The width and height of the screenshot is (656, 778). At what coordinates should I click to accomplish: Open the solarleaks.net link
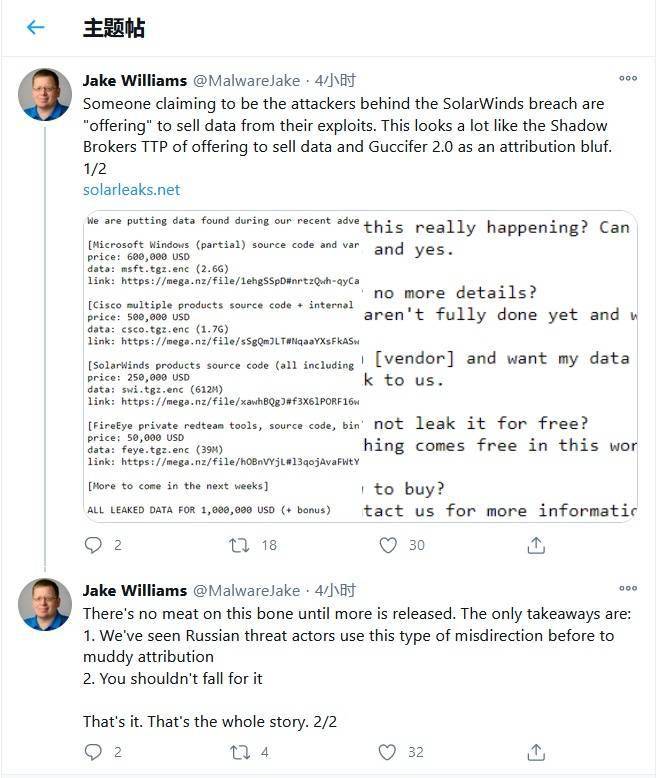pos(131,190)
